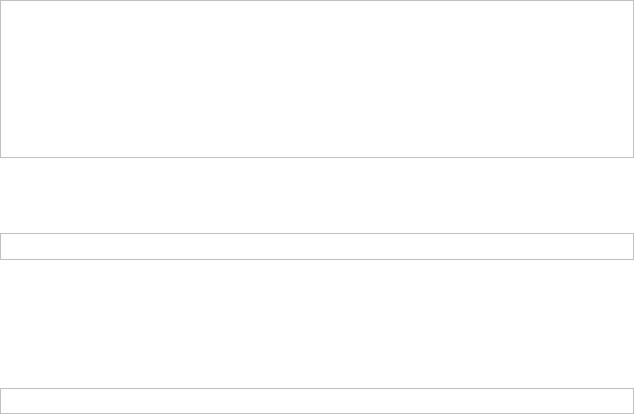Click inside the large empty text area
Viewport: 634px width, 414px height.
[x=317, y=79]
